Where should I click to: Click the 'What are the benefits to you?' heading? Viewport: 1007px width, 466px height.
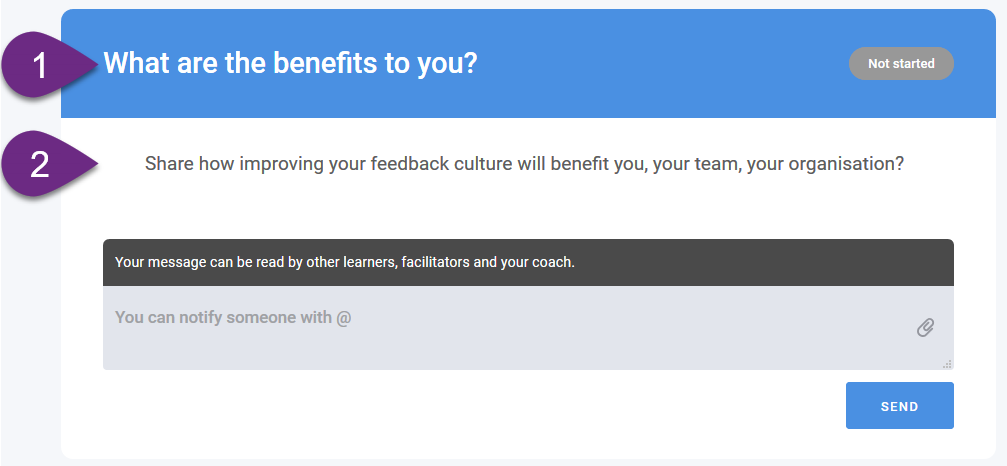290,64
